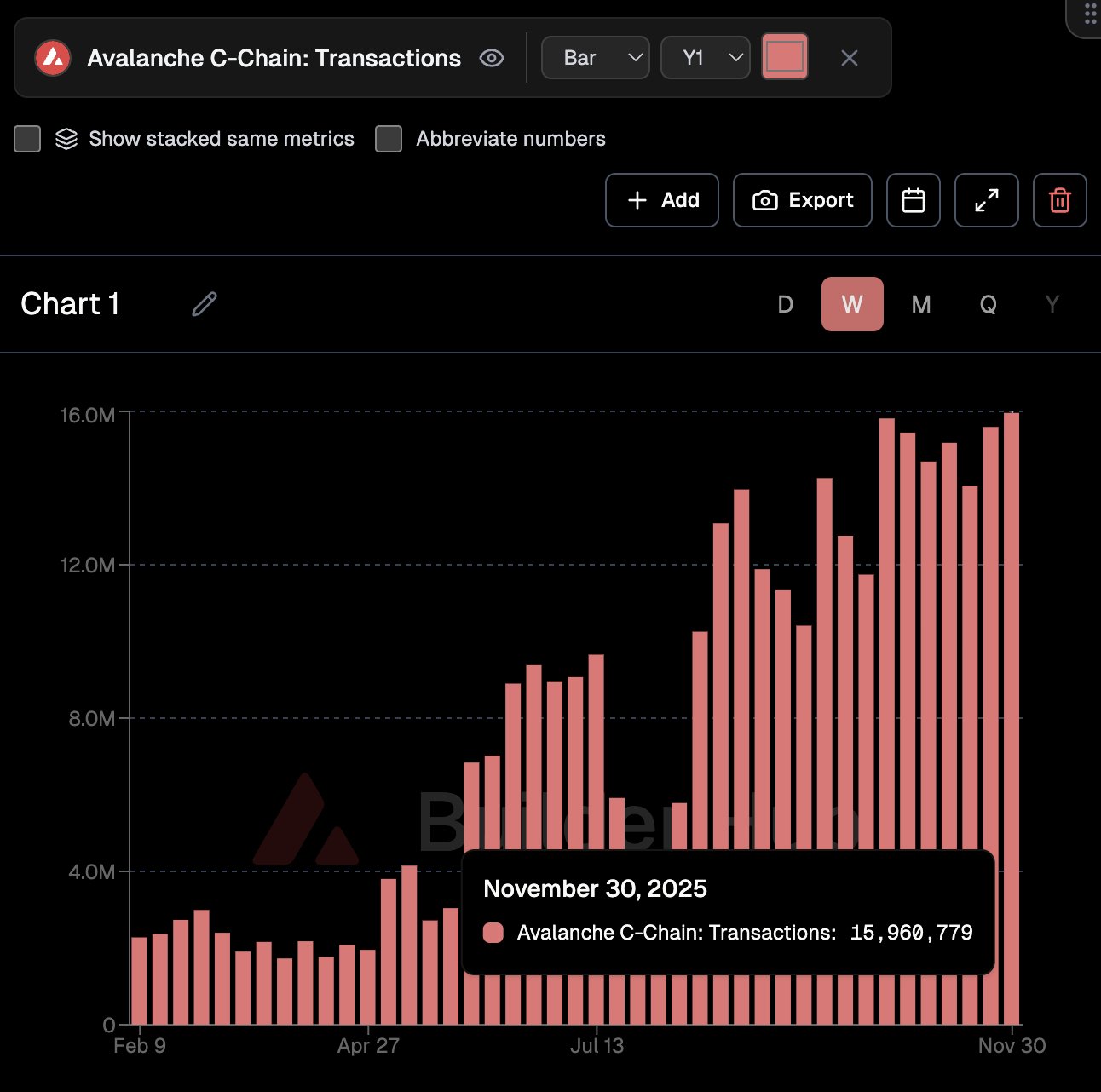Enable Show stacked same metrics checkbox
Screen dimensions: 1101x1092
click(27, 139)
